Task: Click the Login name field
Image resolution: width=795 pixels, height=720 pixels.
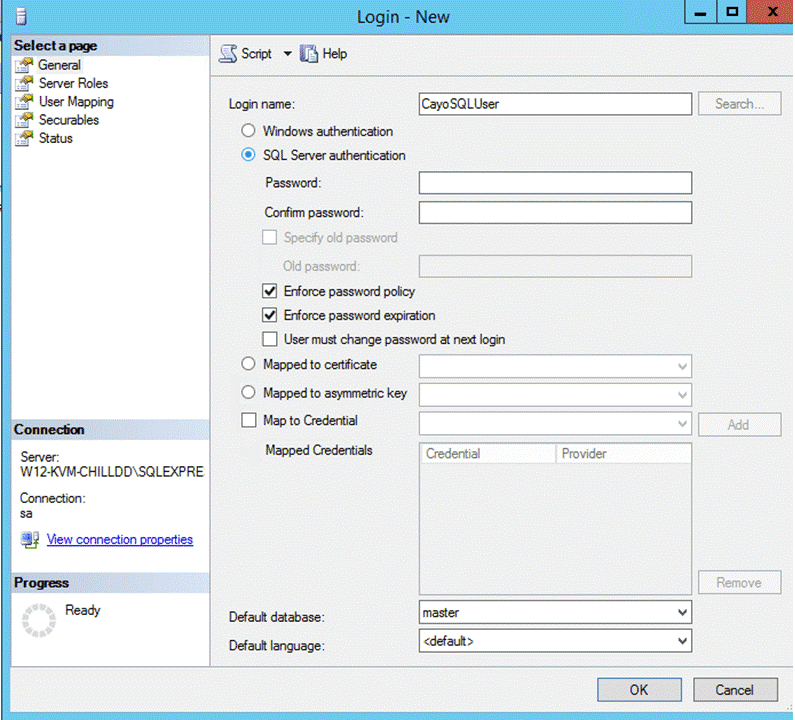Action: [555, 104]
